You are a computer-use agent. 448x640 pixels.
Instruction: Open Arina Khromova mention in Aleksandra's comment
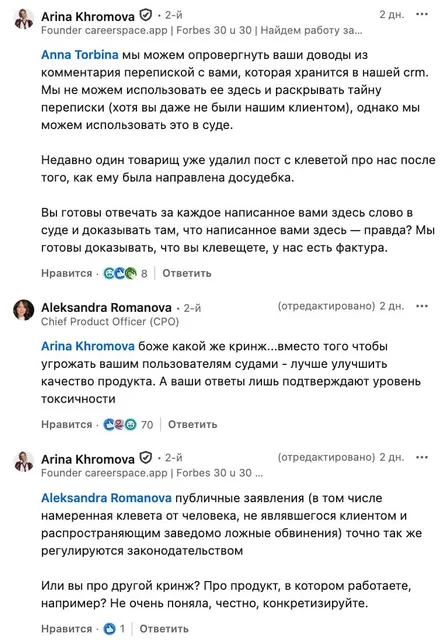pyautogui.click(x=88, y=346)
